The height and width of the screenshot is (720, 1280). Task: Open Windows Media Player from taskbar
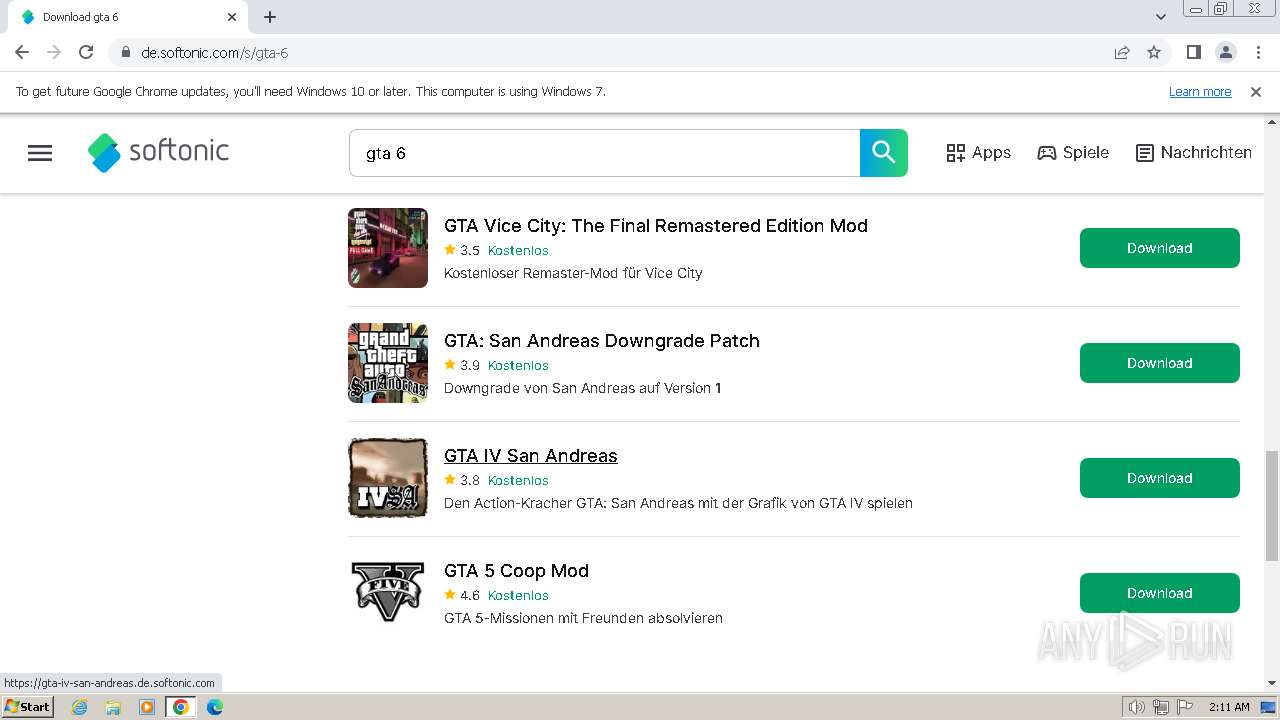pos(147,707)
